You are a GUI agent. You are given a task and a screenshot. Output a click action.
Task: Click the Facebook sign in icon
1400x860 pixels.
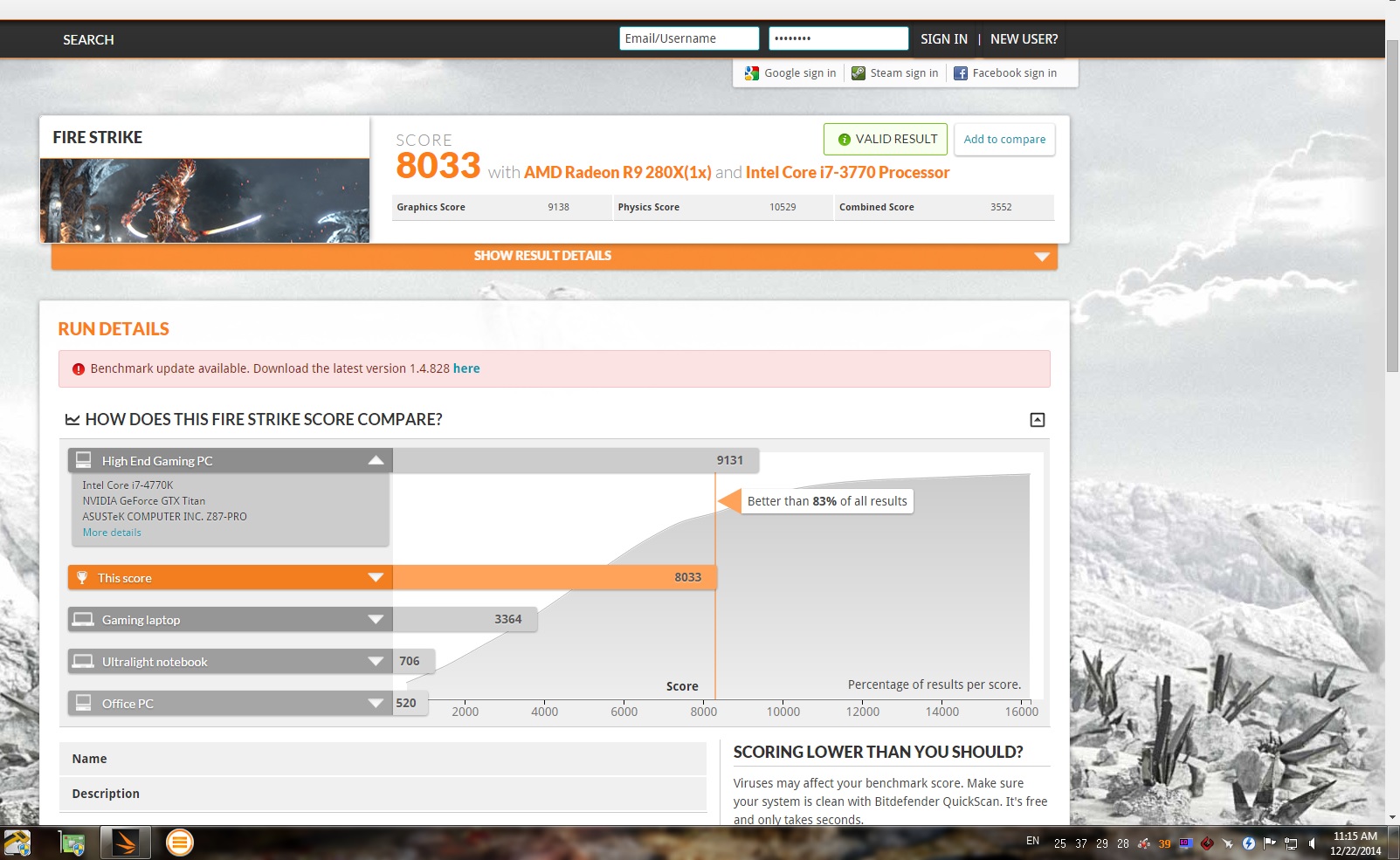(961, 73)
